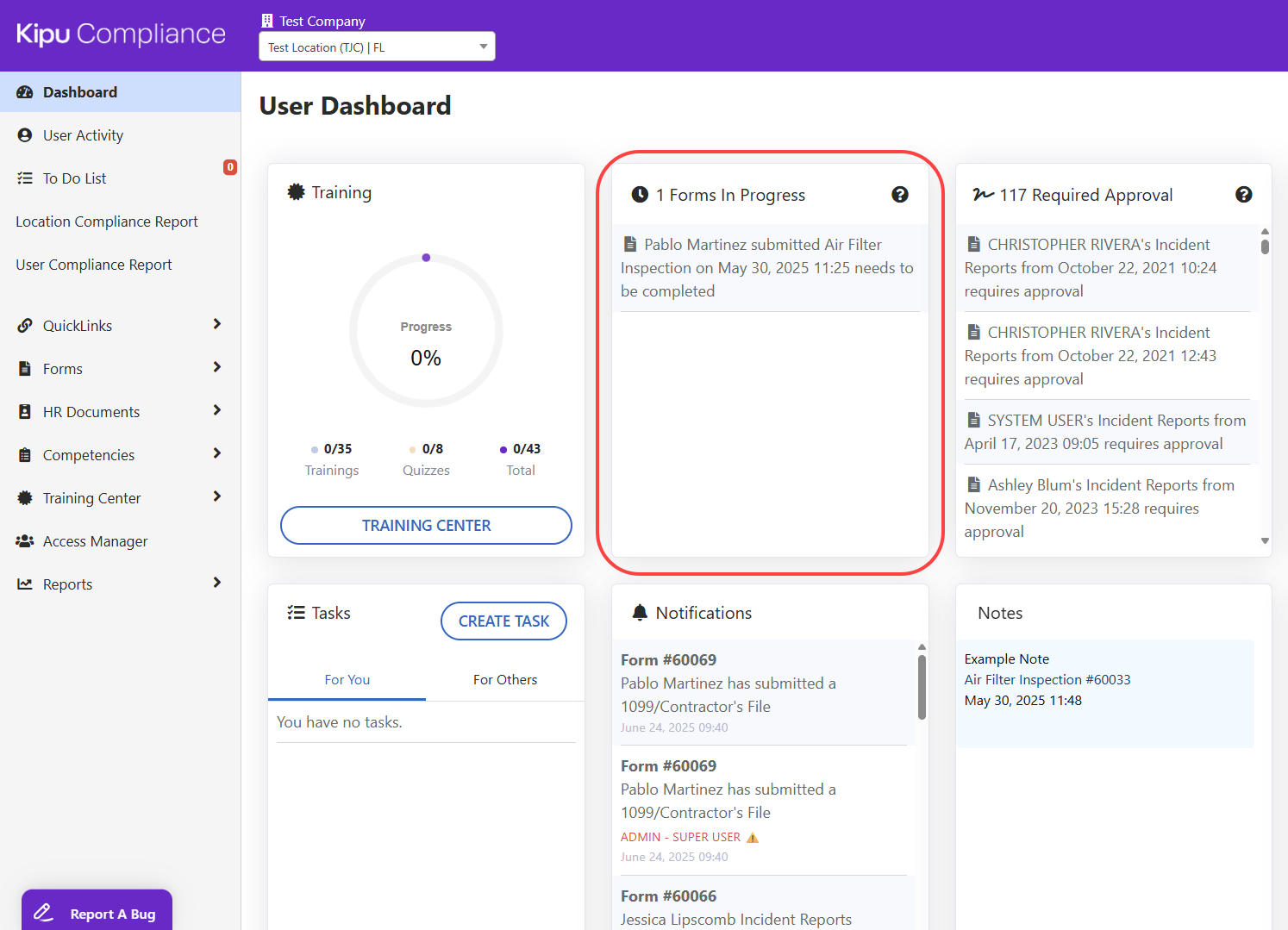
Task: Click the CREATE TASK button
Action: [x=503, y=621]
